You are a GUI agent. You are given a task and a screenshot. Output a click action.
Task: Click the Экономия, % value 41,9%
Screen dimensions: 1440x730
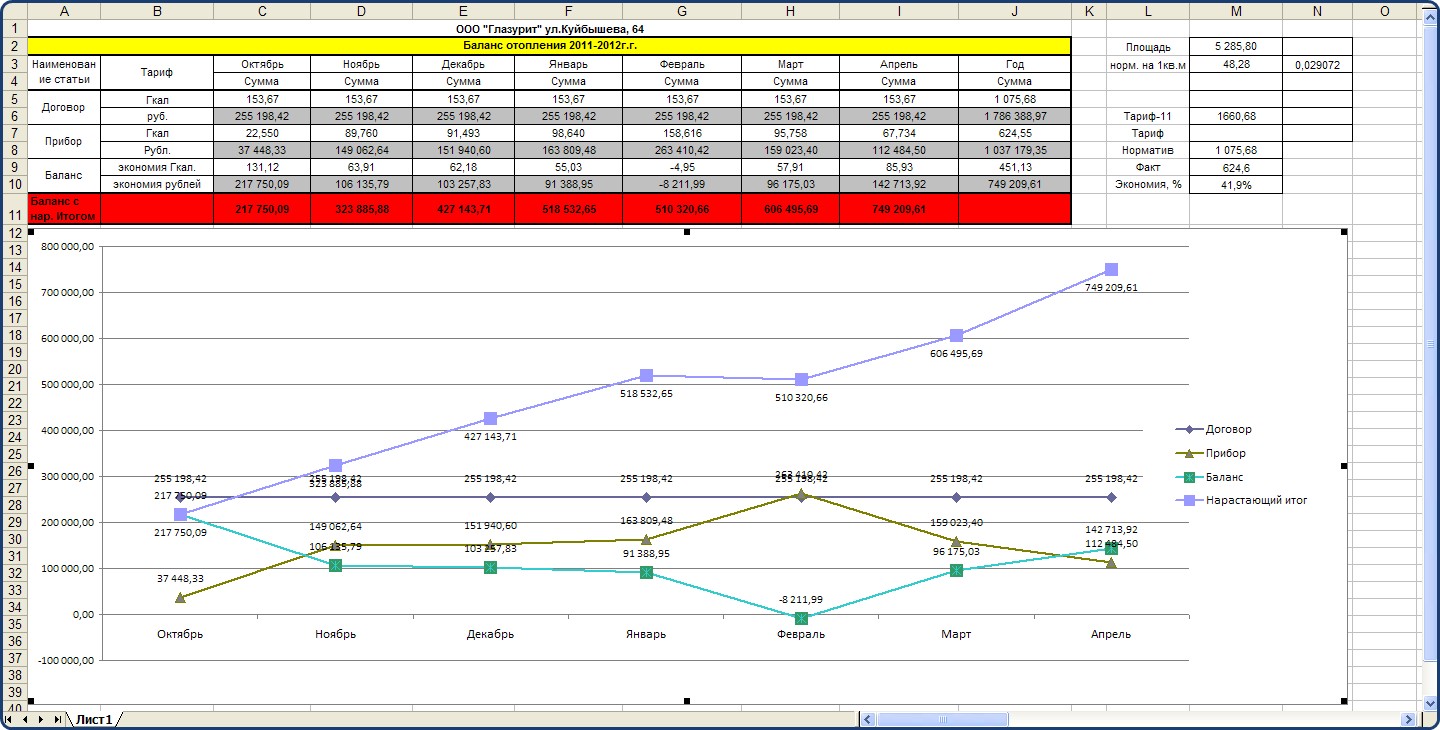1236,185
